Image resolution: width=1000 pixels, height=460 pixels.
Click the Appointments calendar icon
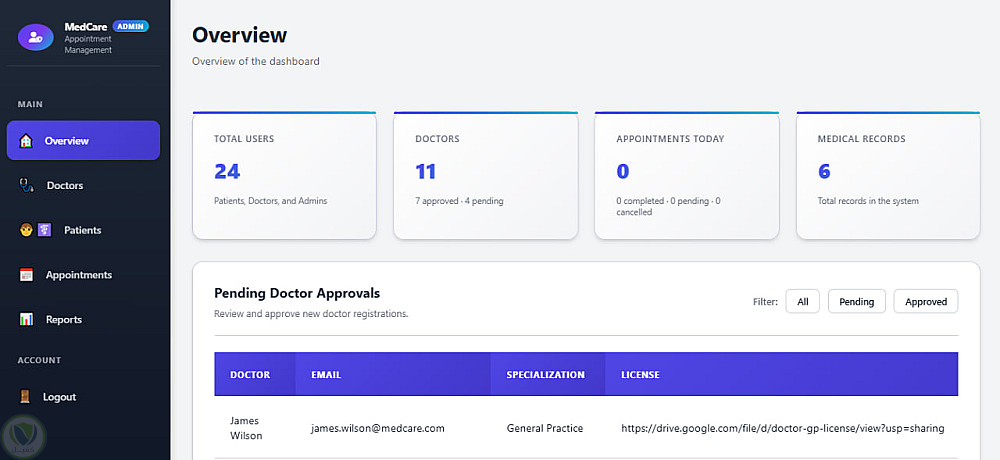pyautogui.click(x=27, y=275)
